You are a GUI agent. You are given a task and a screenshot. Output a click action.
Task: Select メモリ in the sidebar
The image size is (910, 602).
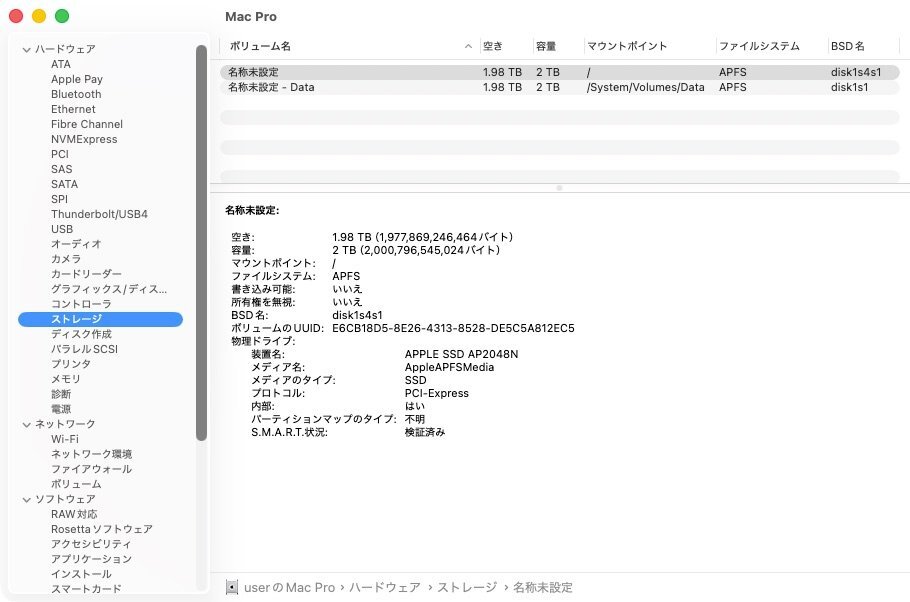pyautogui.click(x=66, y=379)
